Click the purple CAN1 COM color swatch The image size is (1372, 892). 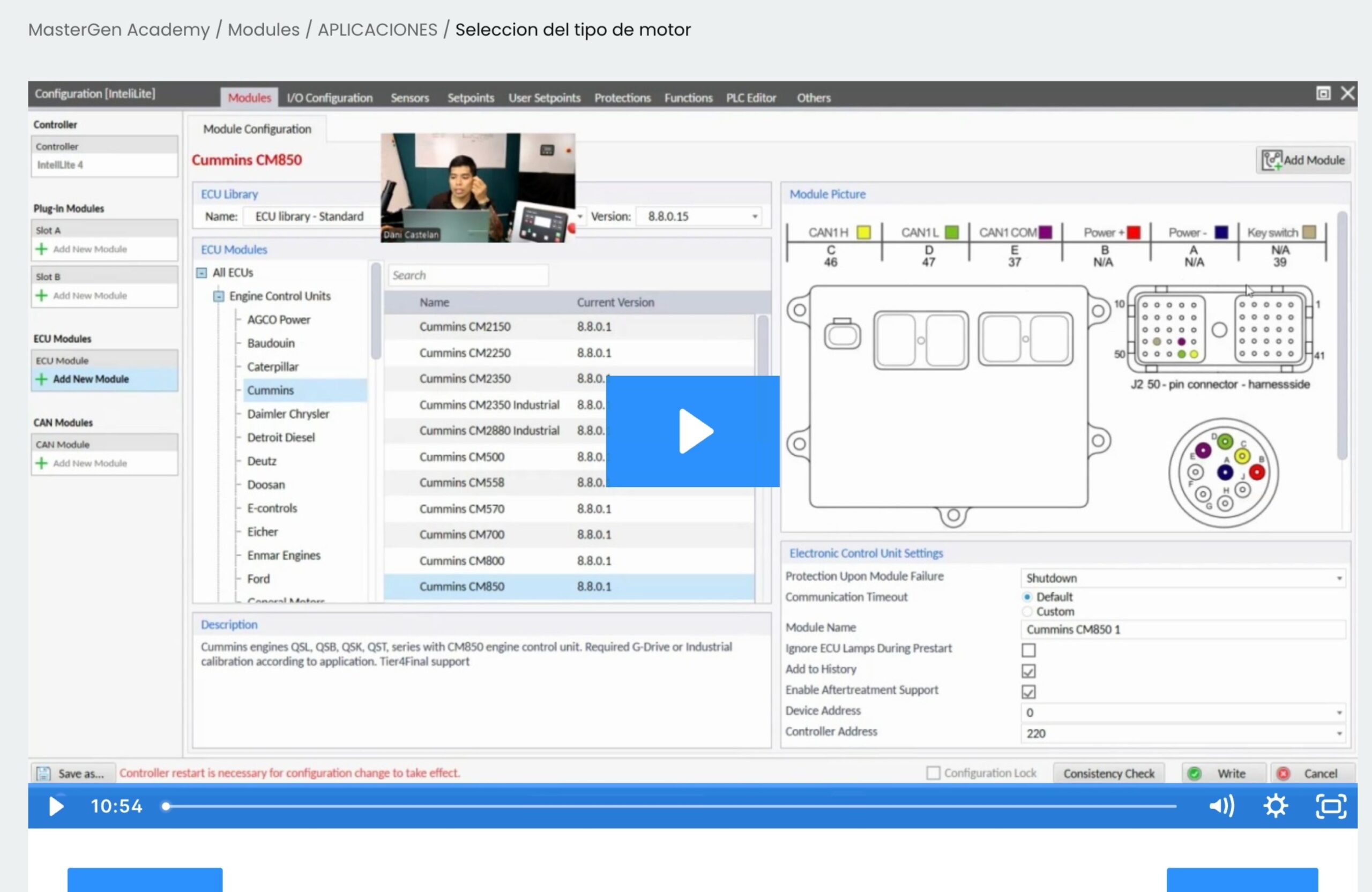(1045, 232)
